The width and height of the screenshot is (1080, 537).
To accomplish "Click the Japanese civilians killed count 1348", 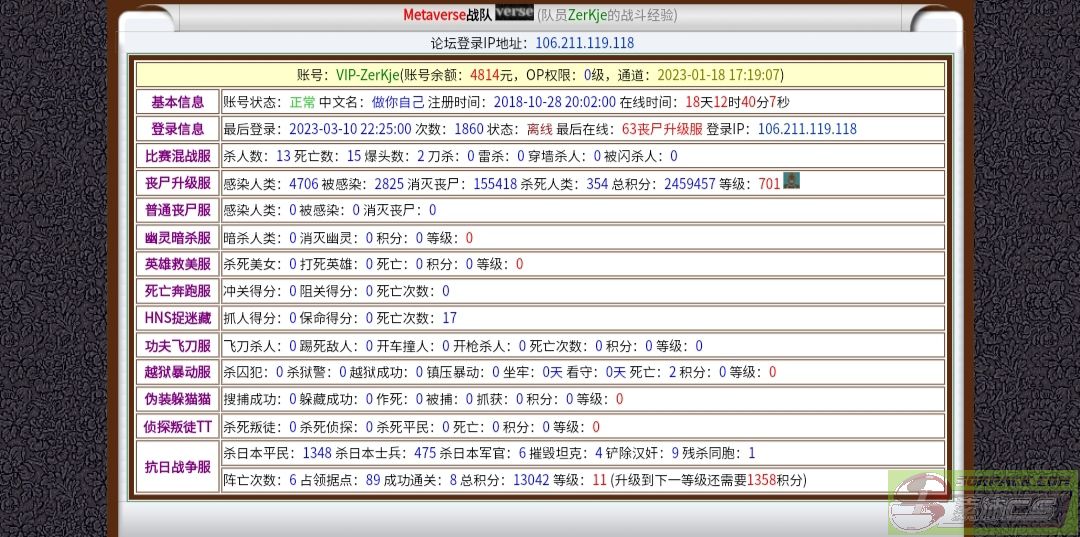I will (x=317, y=454).
